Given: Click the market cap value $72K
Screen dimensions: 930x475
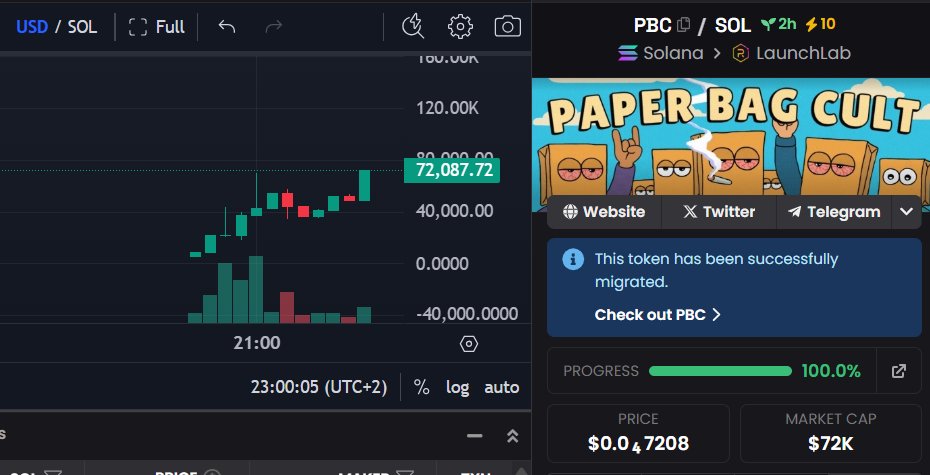Looking at the screenshot, I should (830, 443).
